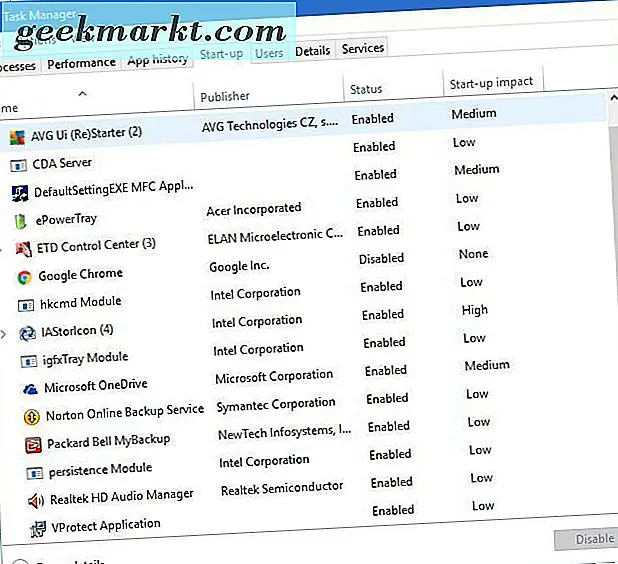Click the Microsoft OneDrive cloud icon
This screenshot has width=618, height=564.
pos(29,388)
